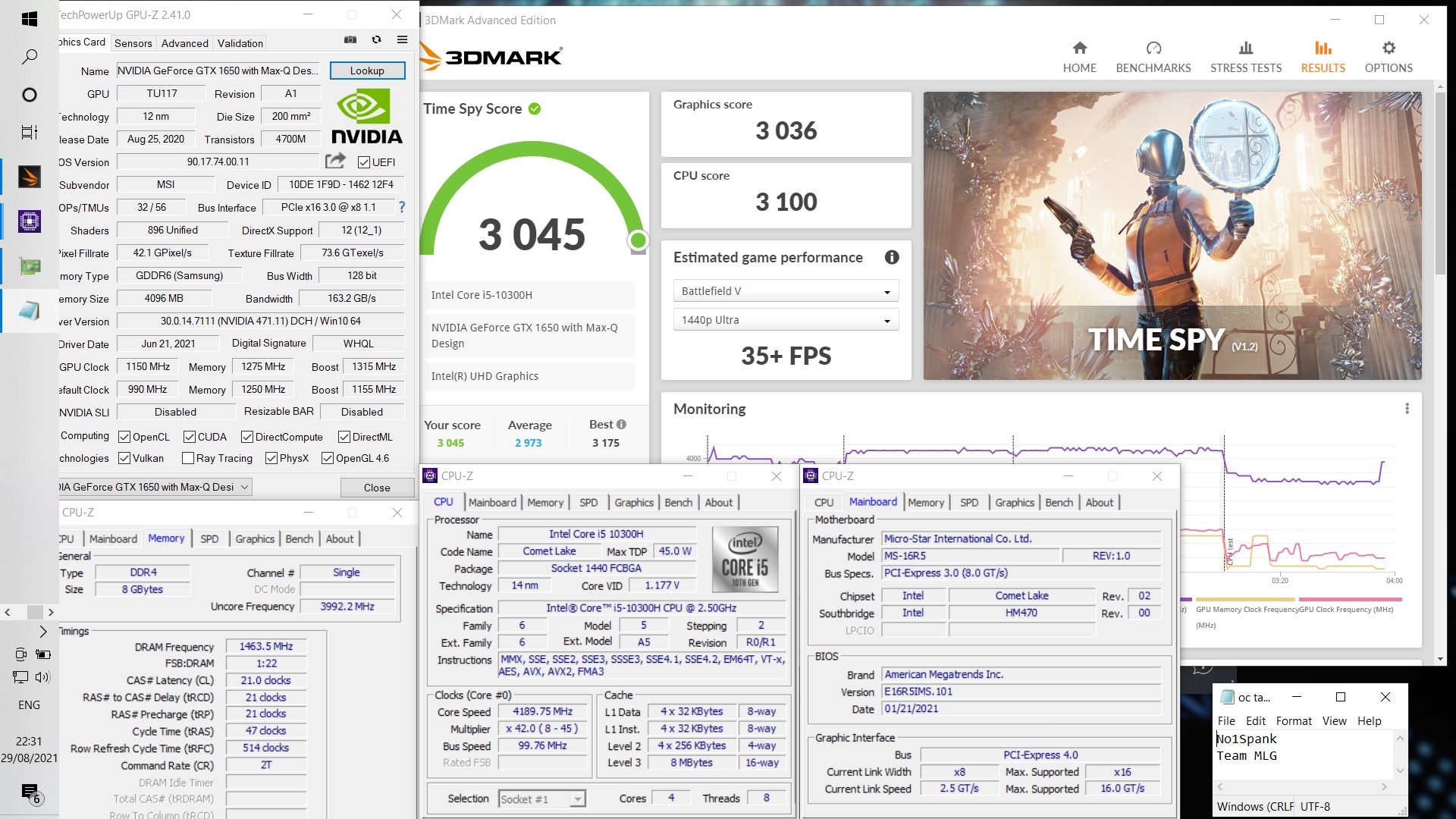Toggle the Ray Tracing checkbox
The image size is (1456, 819).
click(x=188, y=458)
